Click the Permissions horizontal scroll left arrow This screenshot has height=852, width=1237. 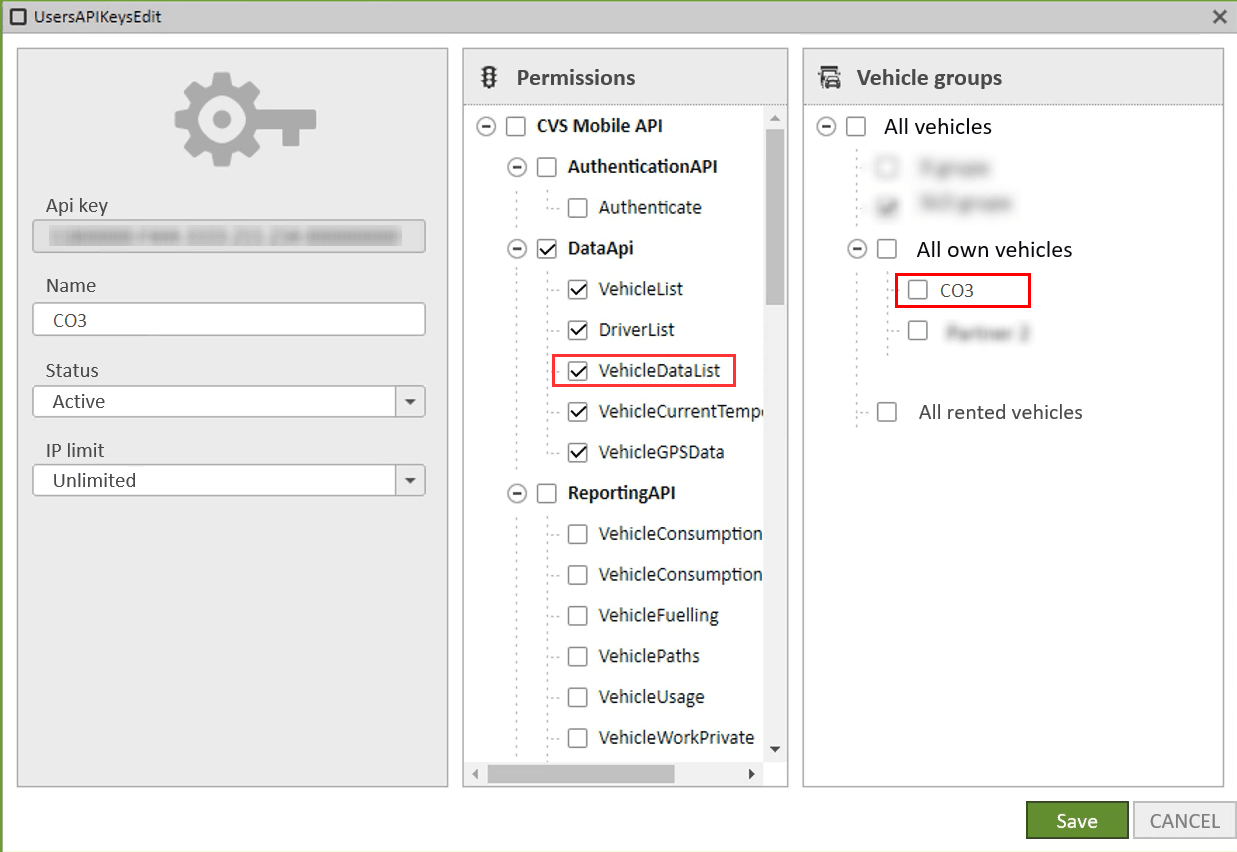pyautogui.click(x=475, y=774)
